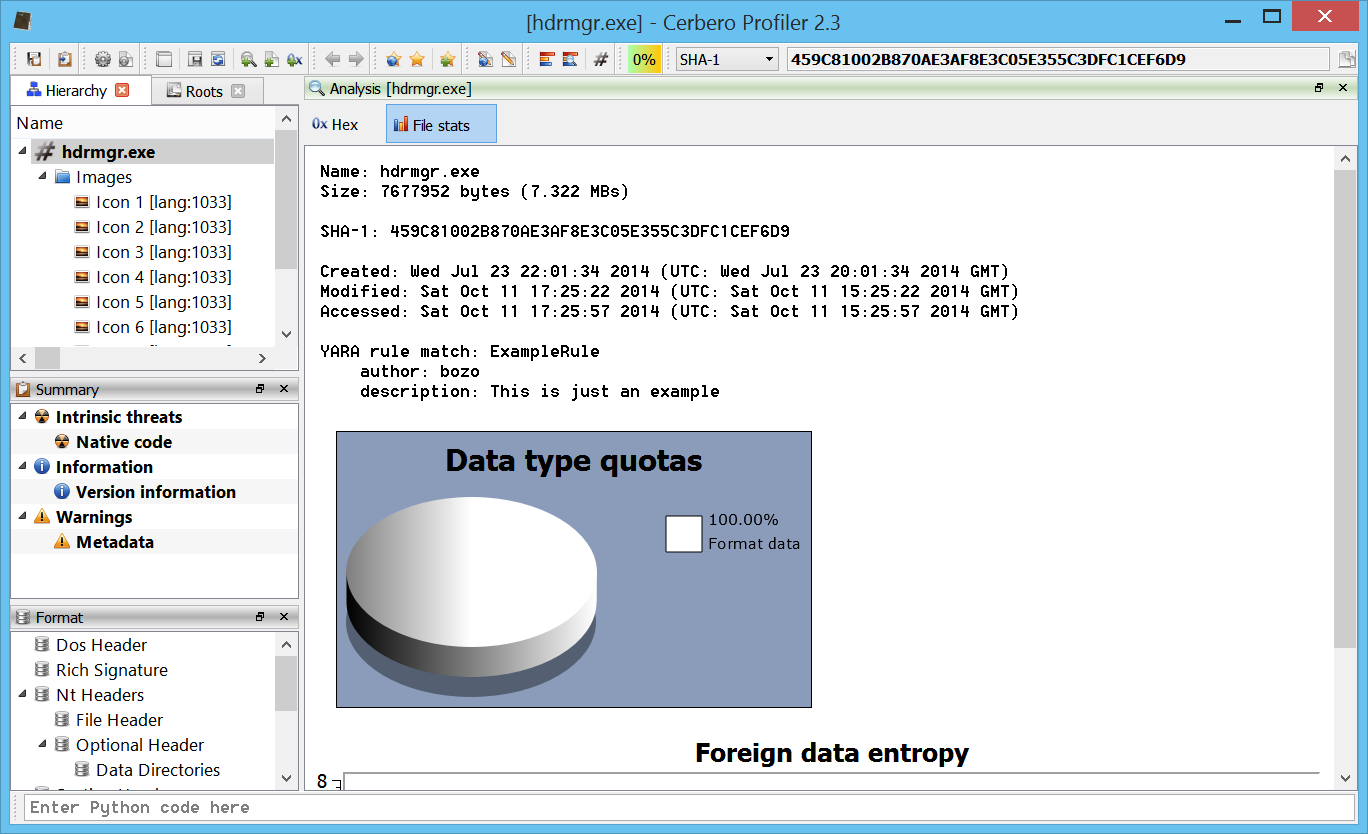Image resolution: width=1368 pixels, height=834 pixels.
Task: Select hdrmgr.exe in the hierarchy
Action: tap(108, 152)
